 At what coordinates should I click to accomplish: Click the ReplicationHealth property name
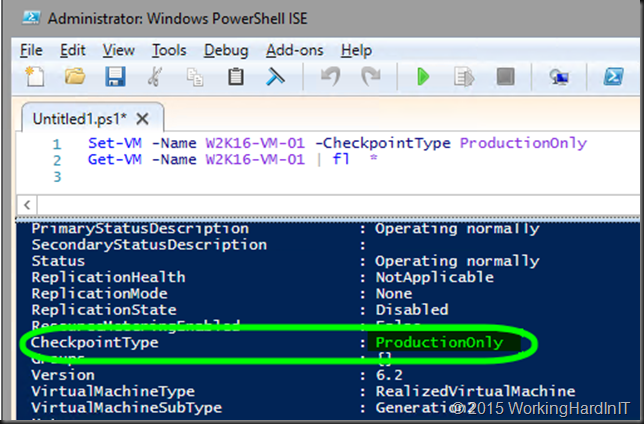pos(108,277)
